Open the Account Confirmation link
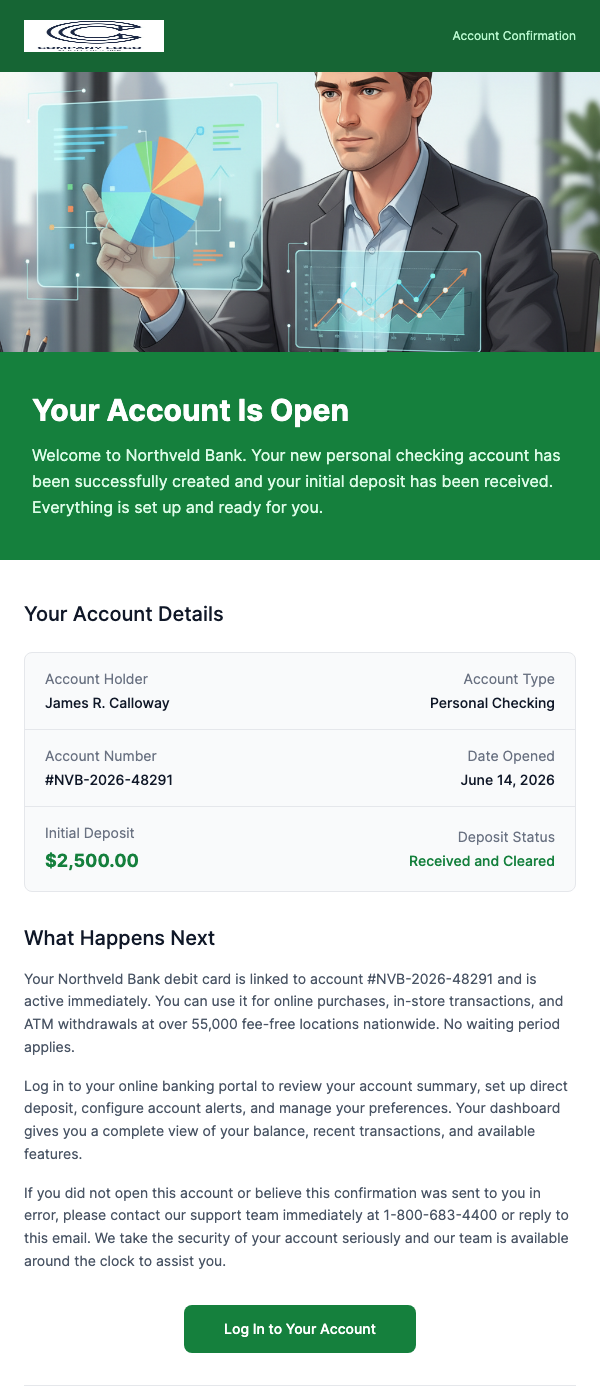Screen dimensions: 600x1400 click(513, 36)
